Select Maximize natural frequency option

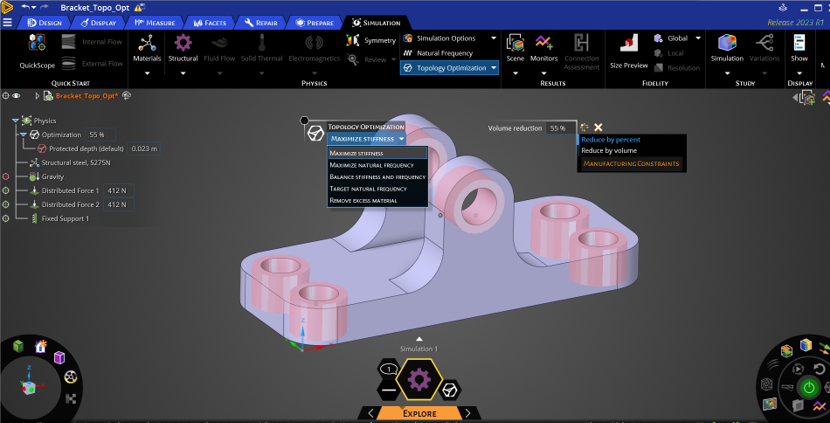coord(377,165)
